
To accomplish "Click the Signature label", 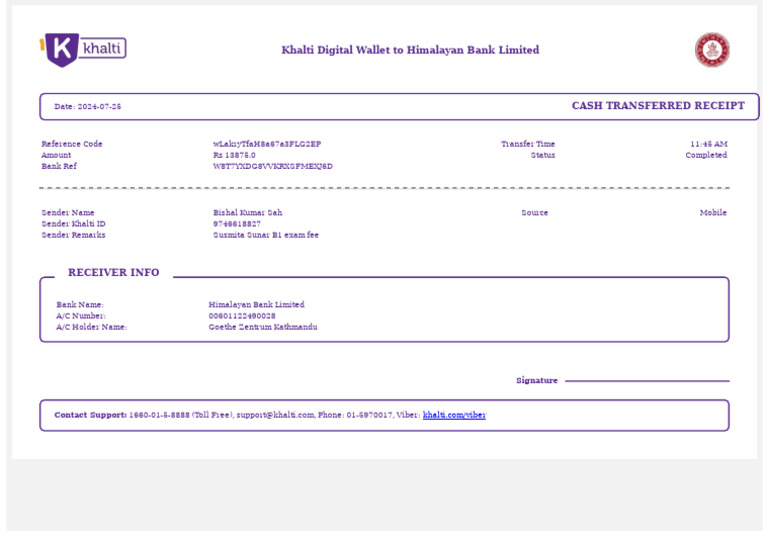I will (x=537, y=380).
